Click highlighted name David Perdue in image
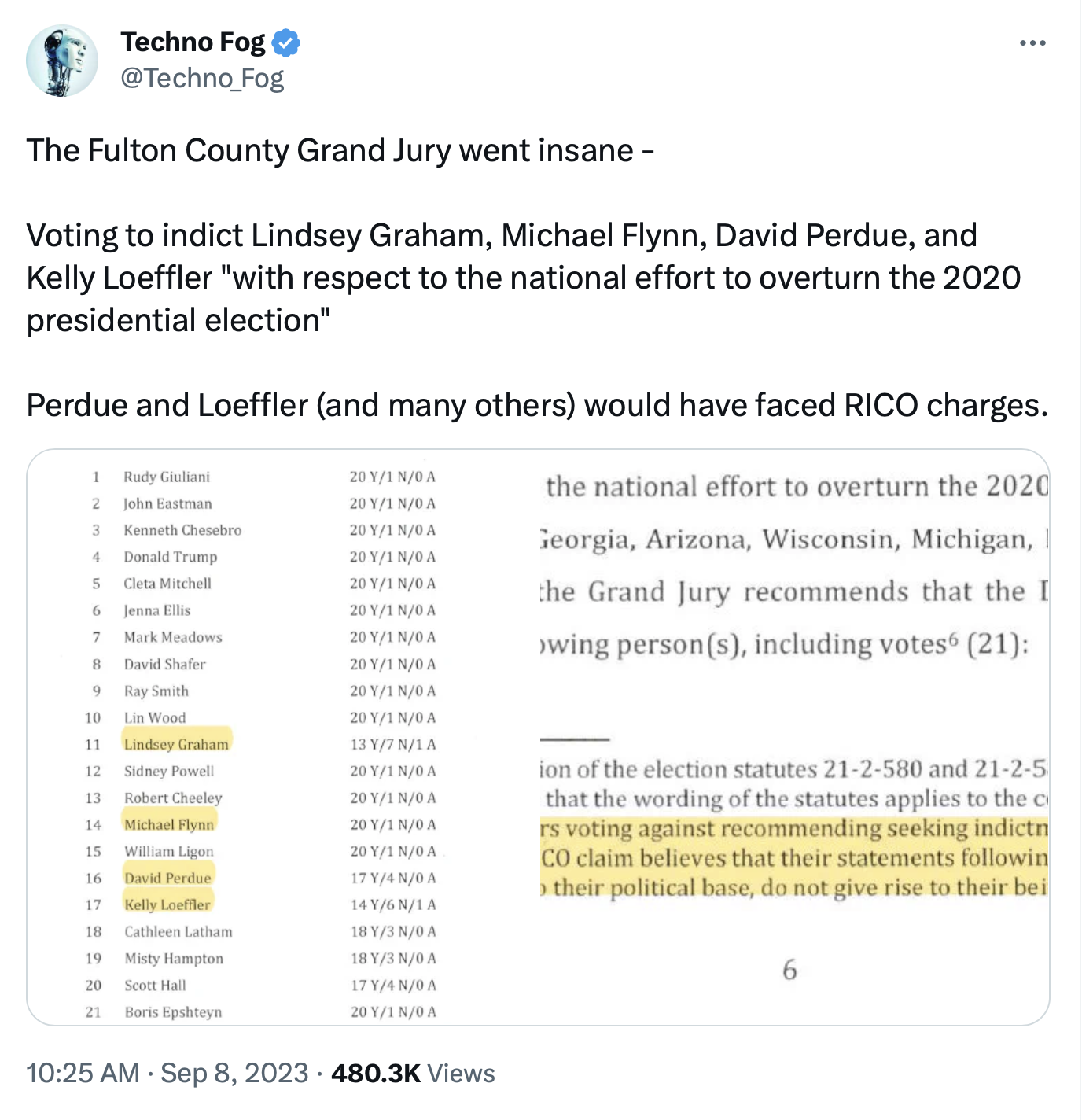1082x1120 pixels. coord(167,877)
